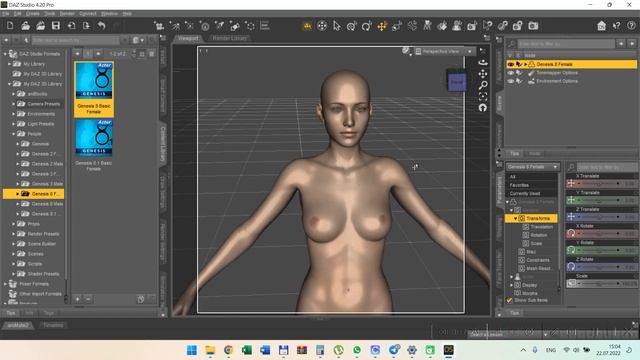640x360 pixels.
Task: Select the arrow-cursor Node Selection tool
Action: point(337,26)
